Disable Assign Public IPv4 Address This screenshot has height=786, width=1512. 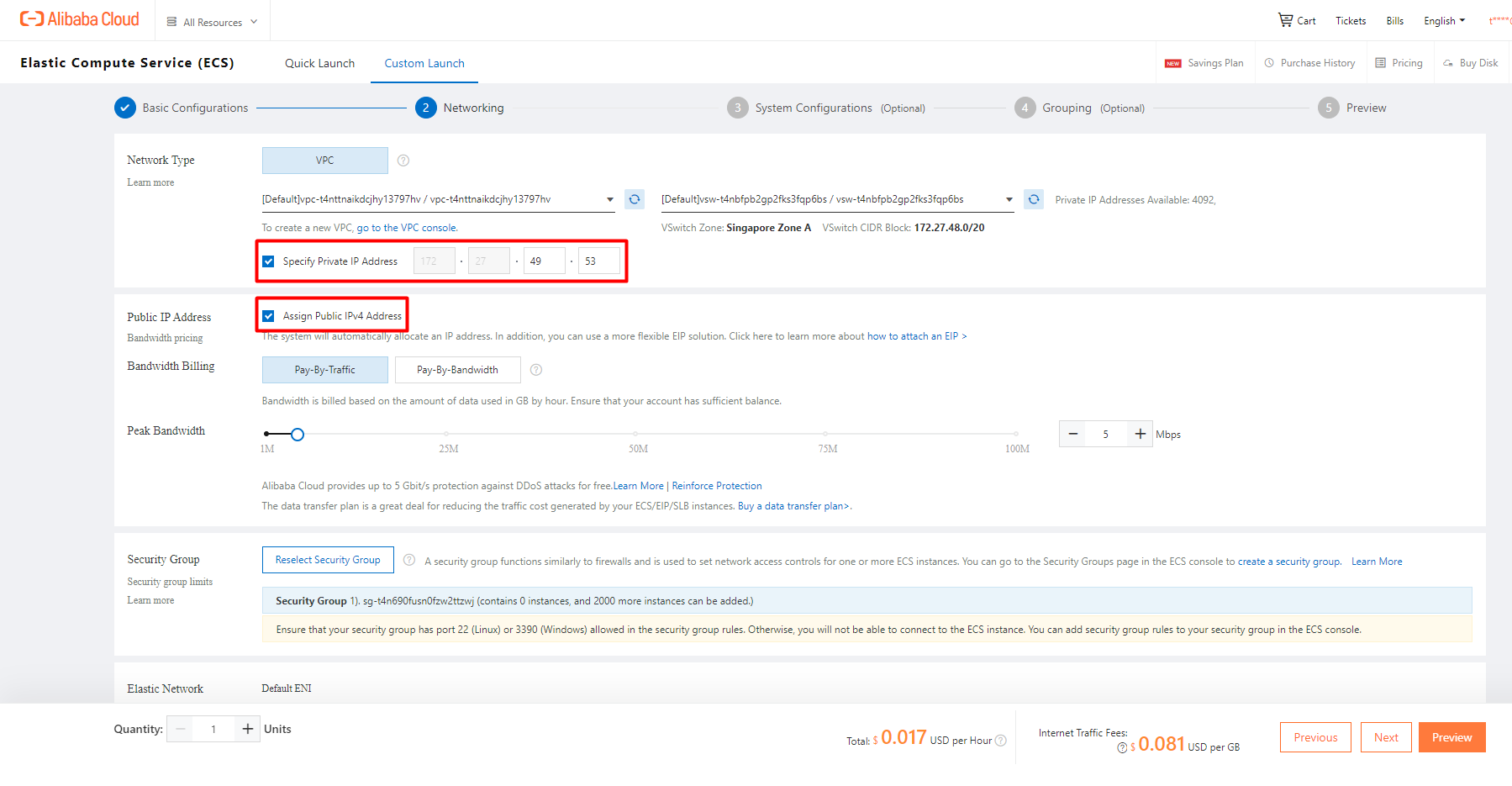click(x=268, y=315)
